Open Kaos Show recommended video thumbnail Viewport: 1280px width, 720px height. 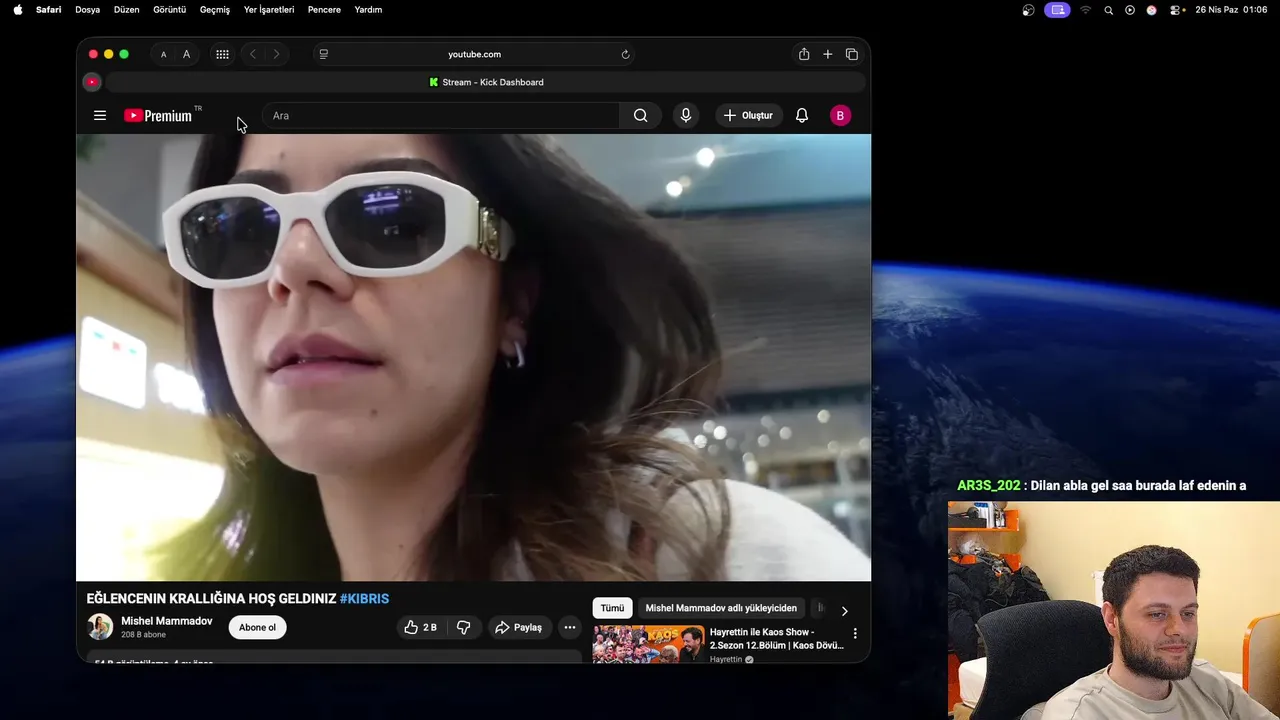tap(648, 644)
